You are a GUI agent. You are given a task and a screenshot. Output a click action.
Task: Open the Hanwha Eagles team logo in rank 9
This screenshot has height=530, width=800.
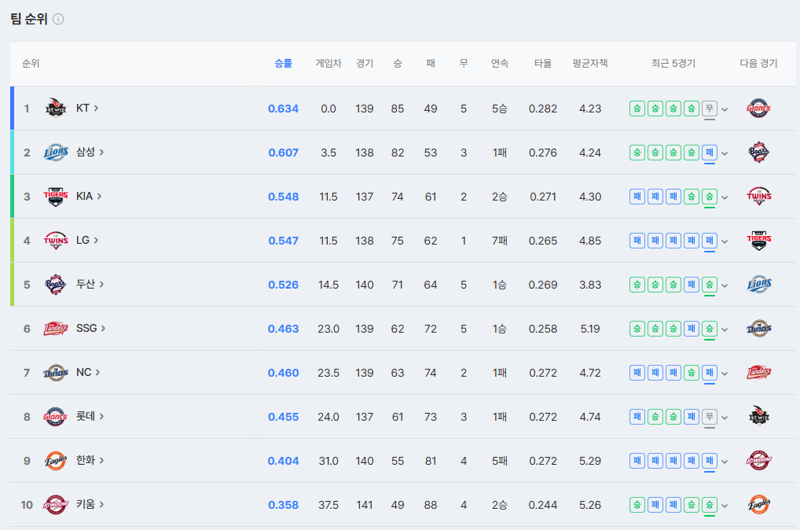click(56, 461)
